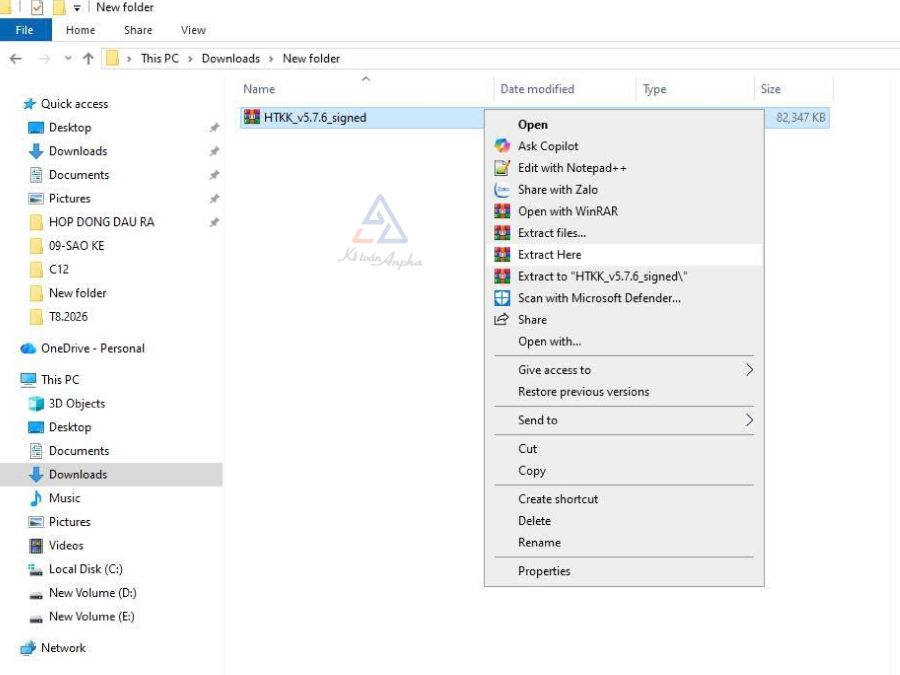The image size is (900, 675).
Task: Expand the Send to submenu arrow
Action: click(x=749, y=420)
